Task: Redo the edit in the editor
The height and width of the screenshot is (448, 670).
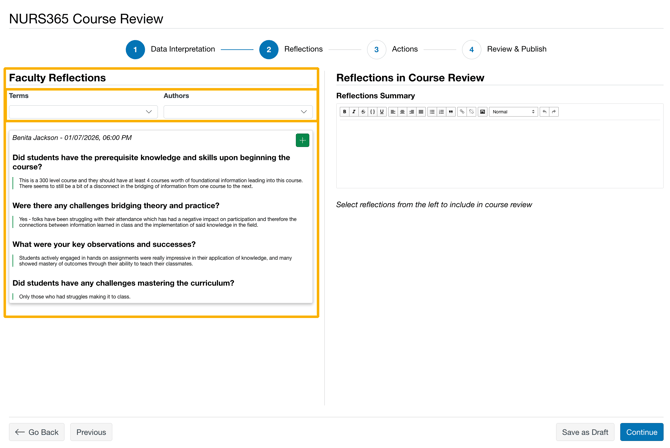Action: (x=554, y=112)
